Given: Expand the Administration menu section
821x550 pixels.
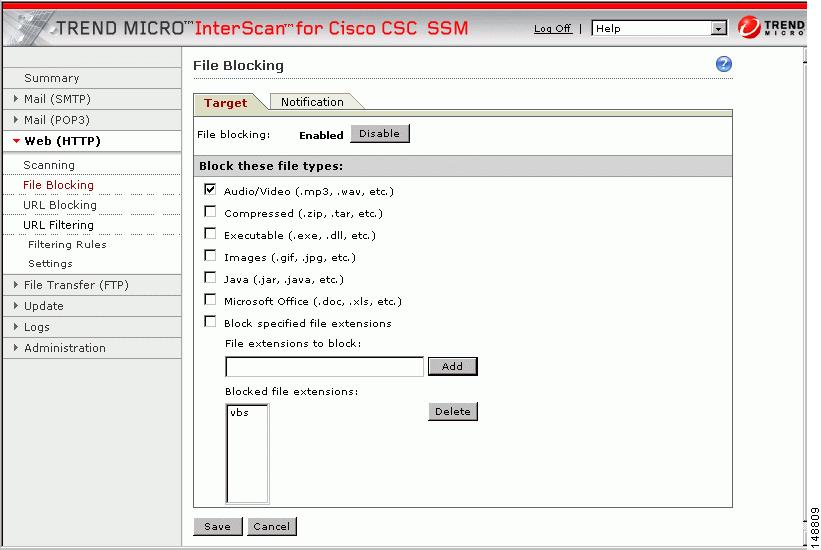Looking at the screenshot, I should [92, 348].
